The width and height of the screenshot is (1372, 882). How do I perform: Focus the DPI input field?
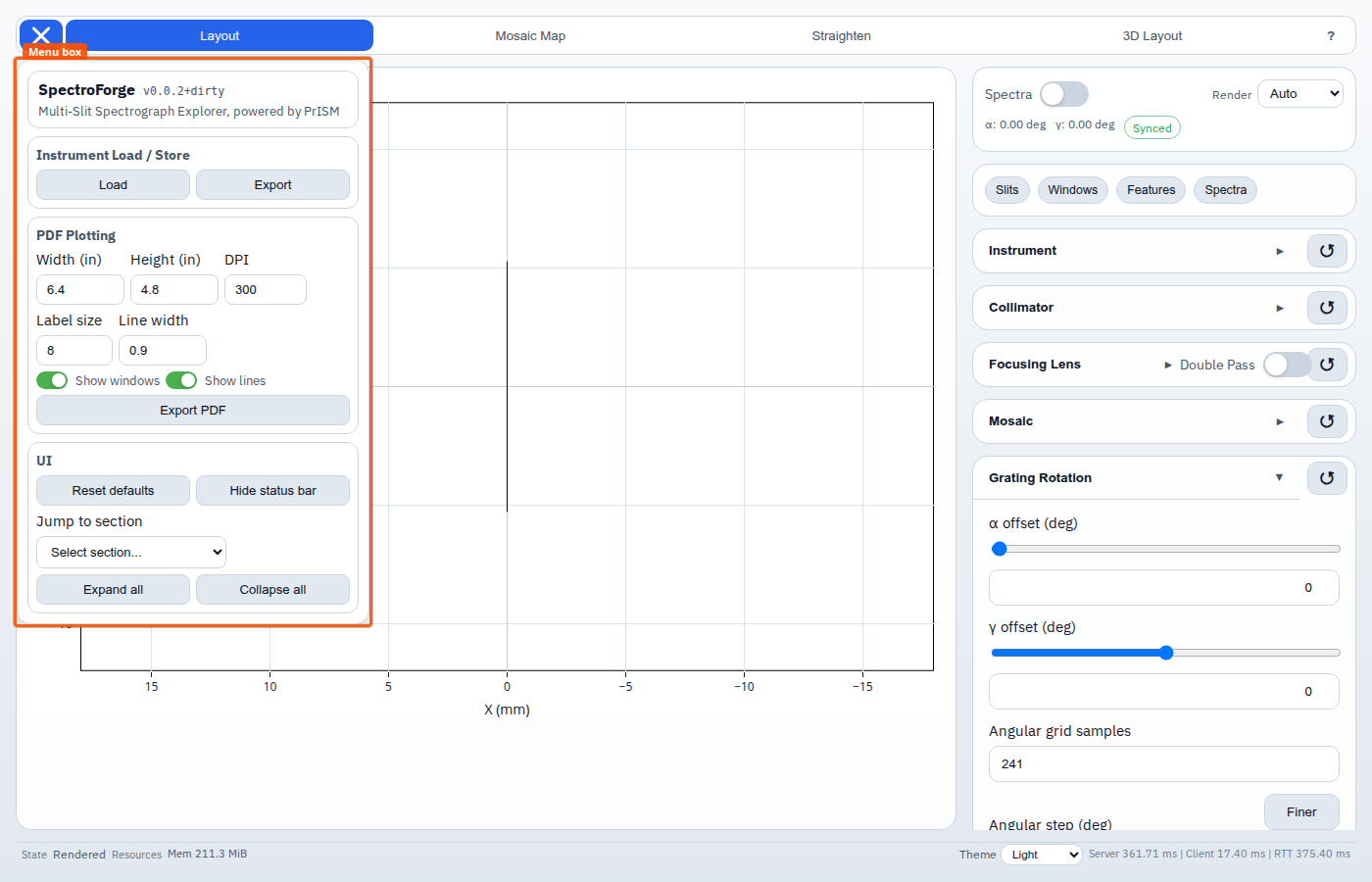tap(266, 290)
